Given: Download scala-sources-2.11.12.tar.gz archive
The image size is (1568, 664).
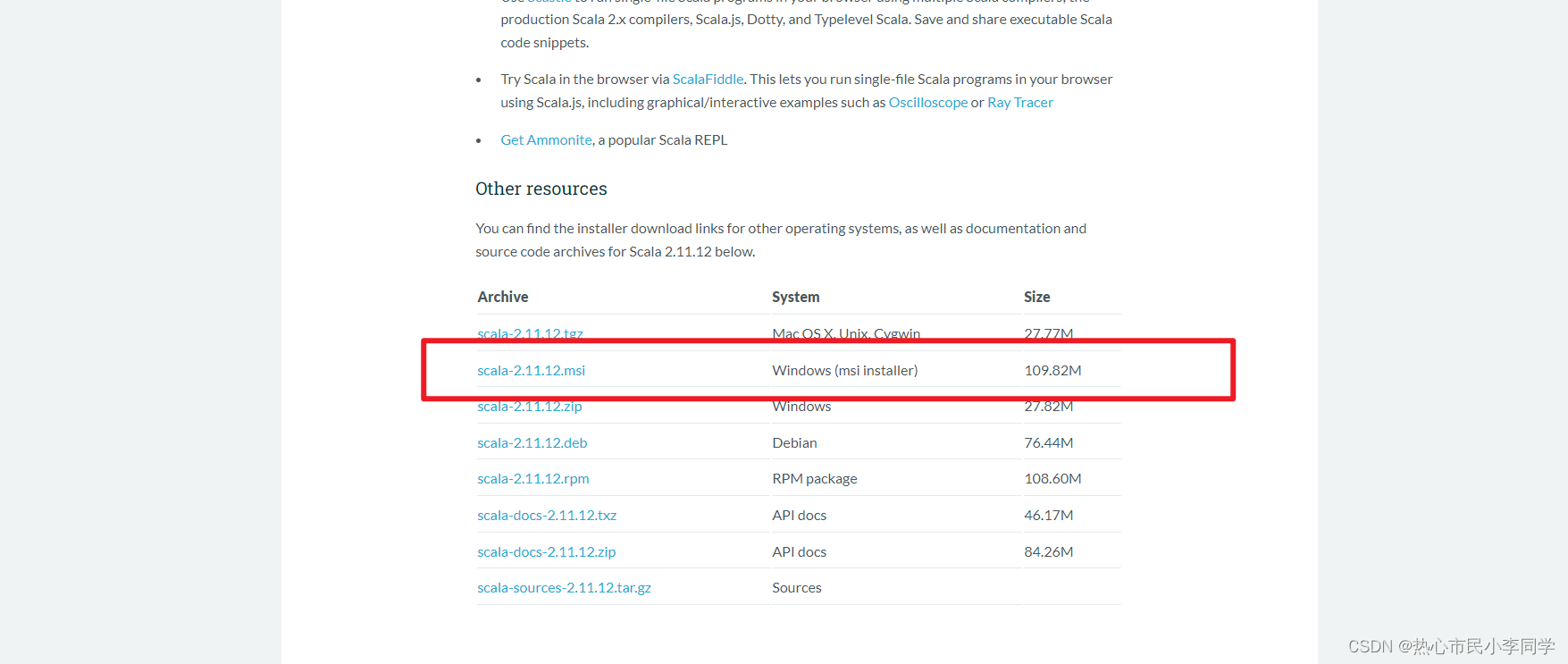Looking at the screenshot, I should point(564,588).
